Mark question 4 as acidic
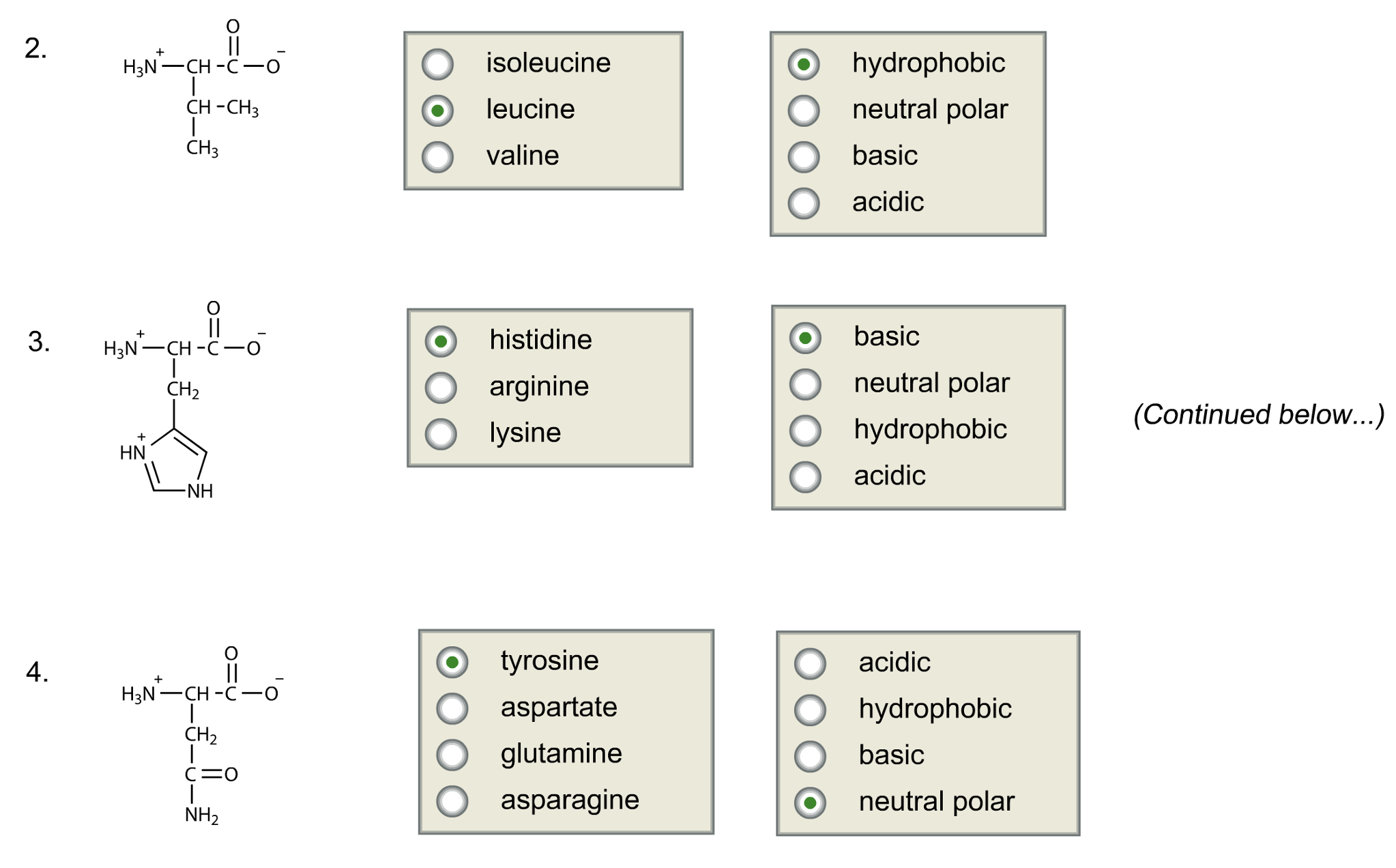1396x868 pixels. tap(811, 663)
